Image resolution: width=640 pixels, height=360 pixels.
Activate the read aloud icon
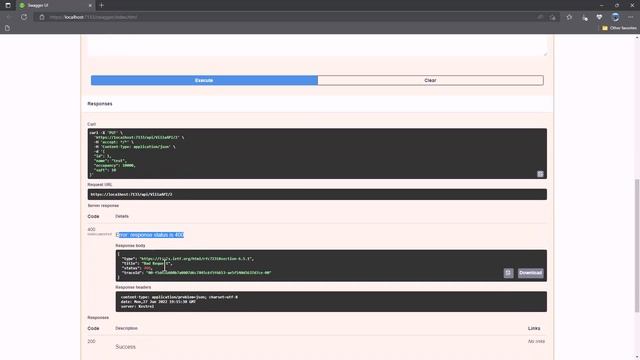540,17
